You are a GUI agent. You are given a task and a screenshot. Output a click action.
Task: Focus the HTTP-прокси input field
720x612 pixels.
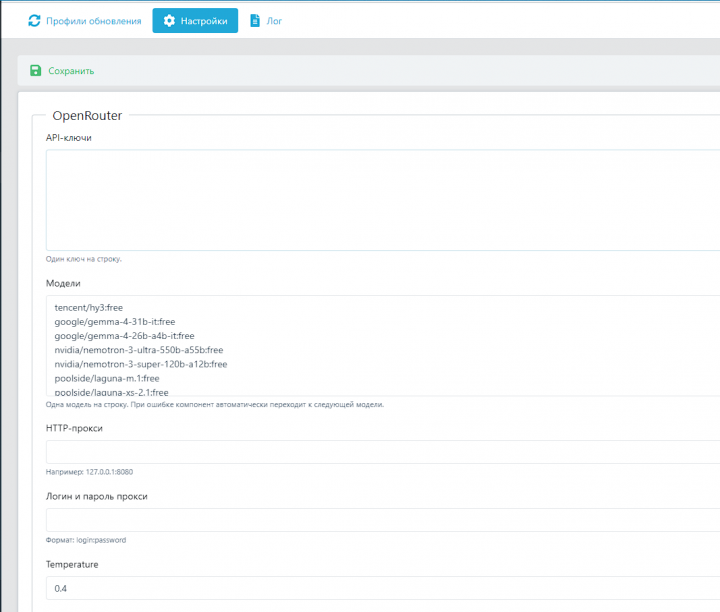[383, 452]
